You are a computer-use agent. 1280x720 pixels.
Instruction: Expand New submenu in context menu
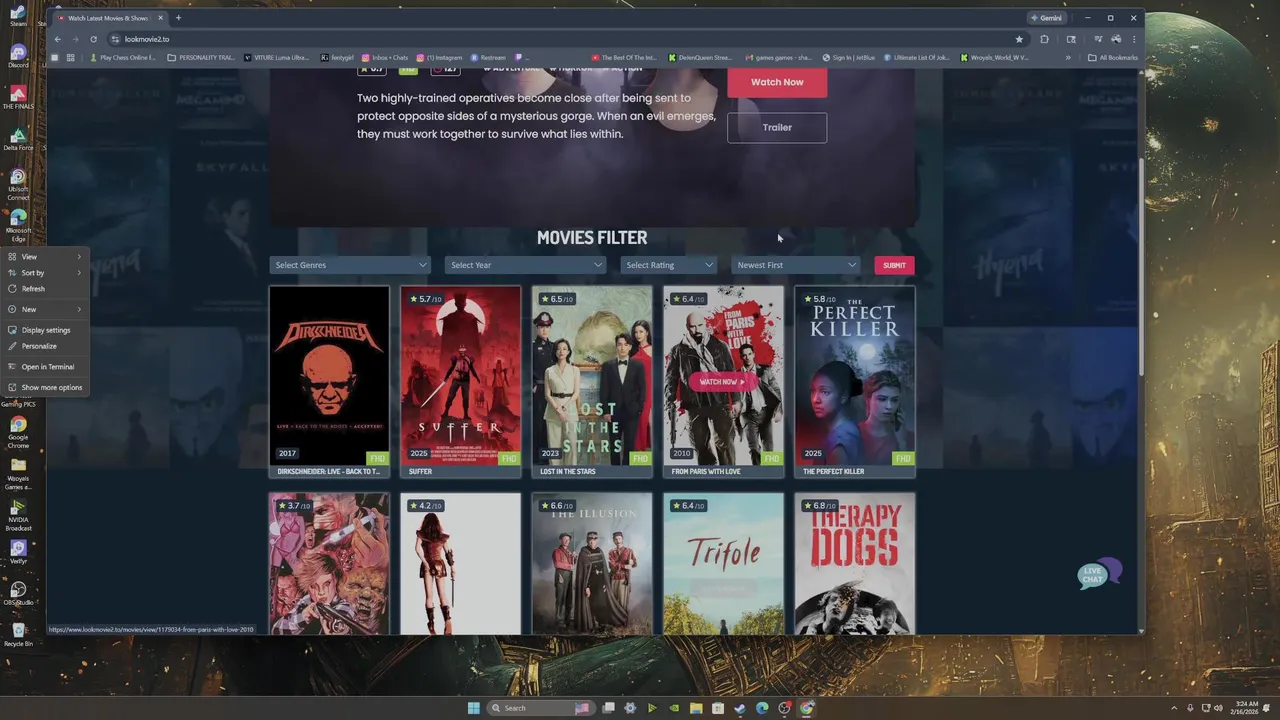point(45,309)
